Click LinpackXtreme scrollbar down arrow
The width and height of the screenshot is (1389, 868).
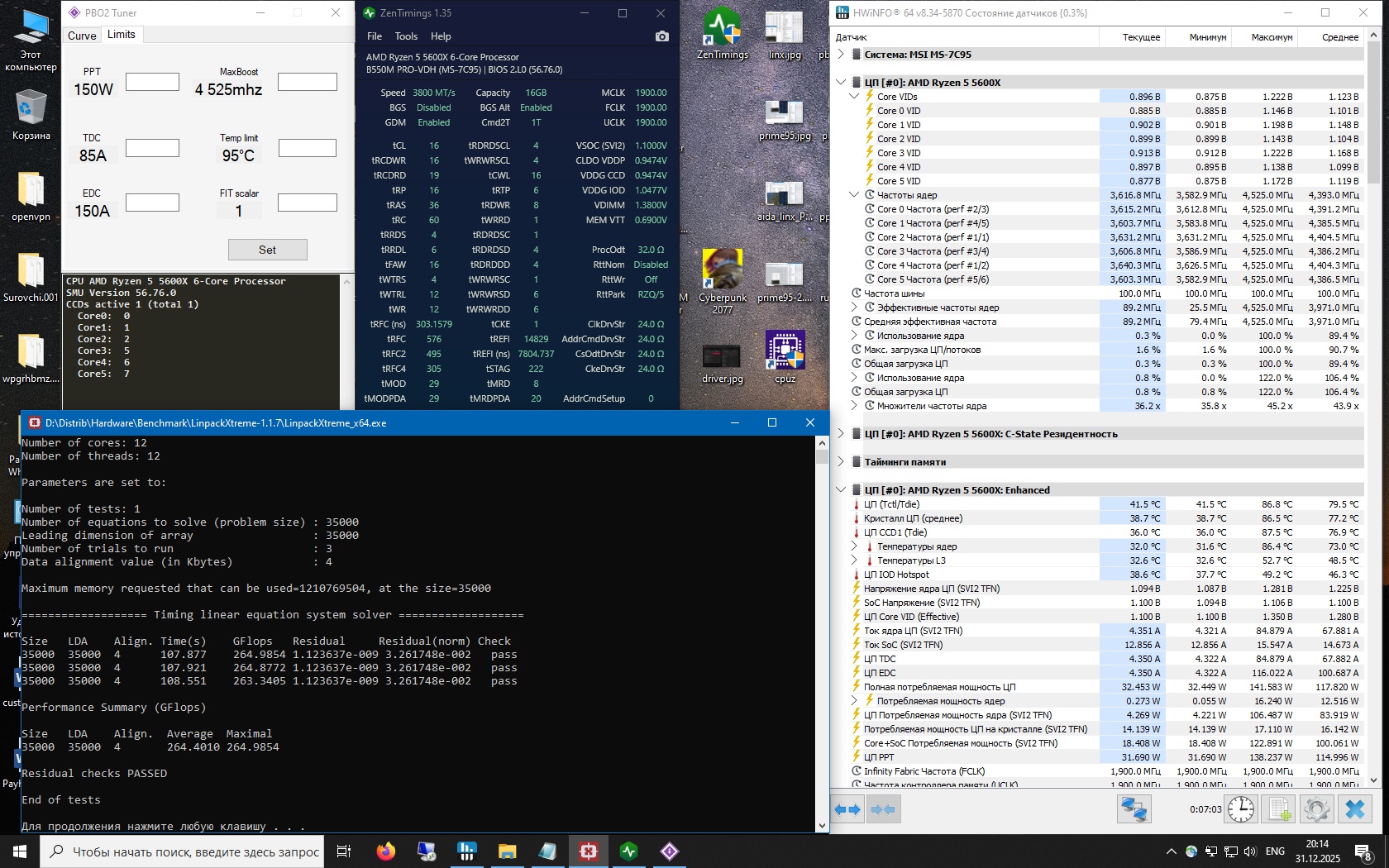tap(822, 825)
